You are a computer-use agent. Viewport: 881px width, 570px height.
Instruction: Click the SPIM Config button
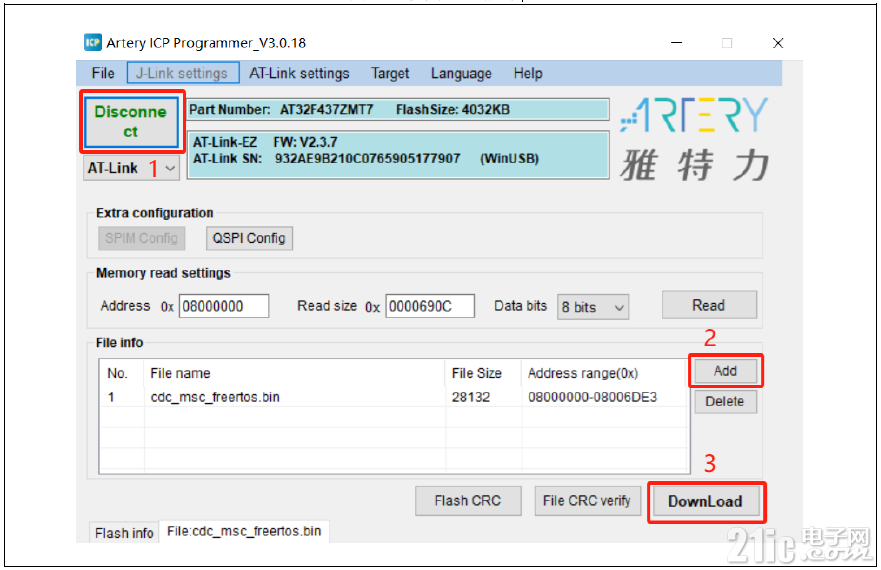[141, 238]
